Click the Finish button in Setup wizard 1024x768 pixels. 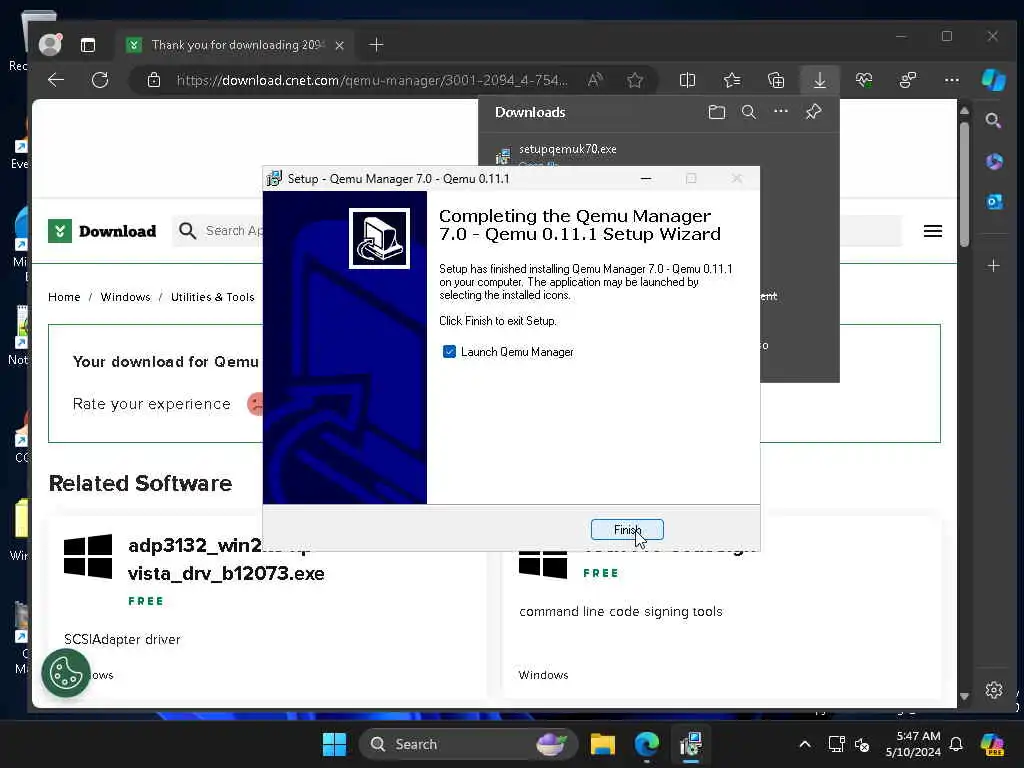(x=627, y=530)
